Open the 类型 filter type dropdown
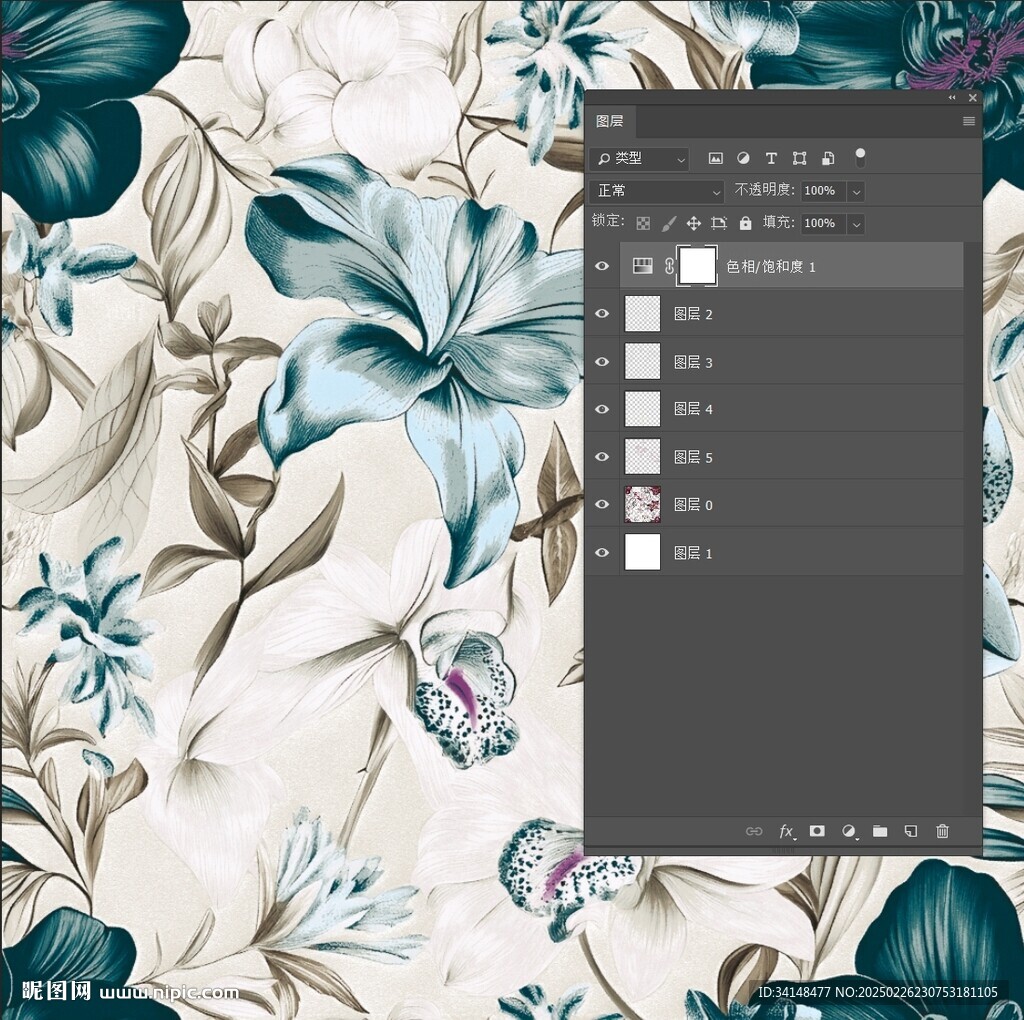1024x1020 pixels. (639, 159)
